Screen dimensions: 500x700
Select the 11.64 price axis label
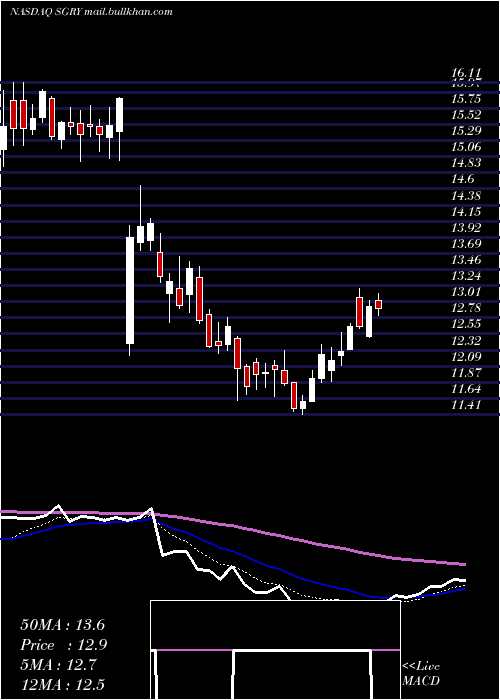[466, 389]
